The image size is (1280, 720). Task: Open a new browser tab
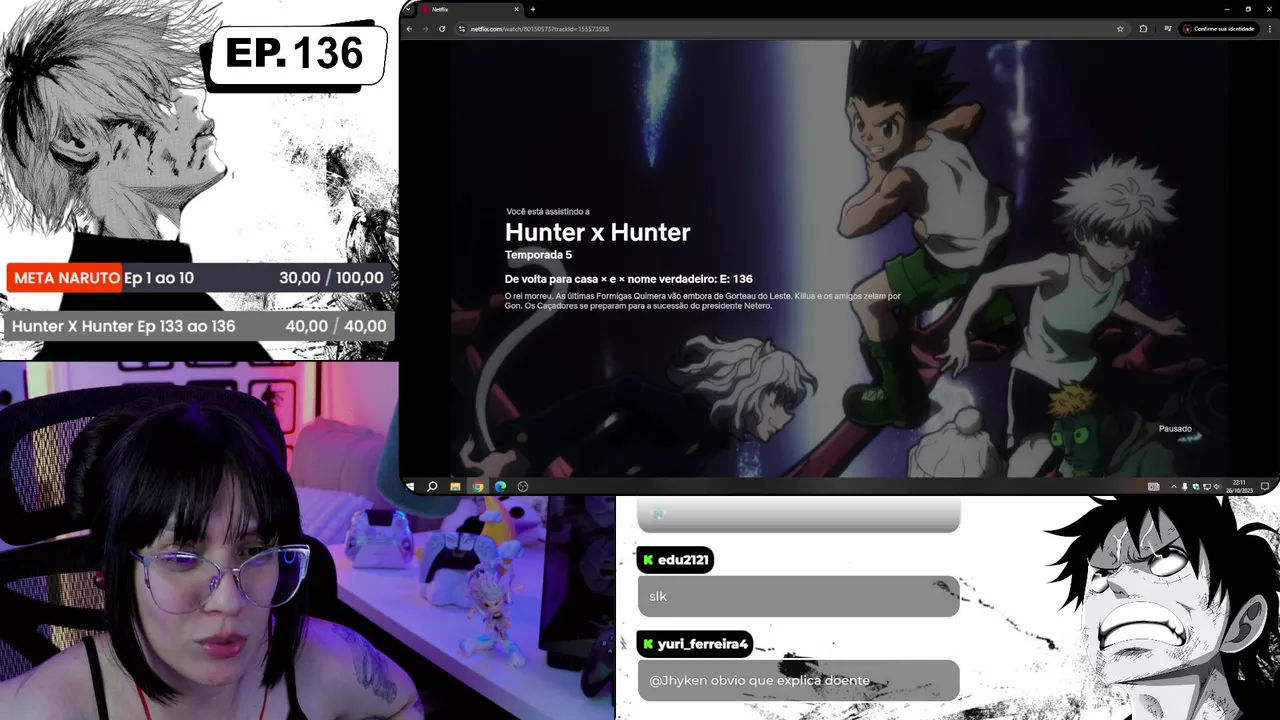click(533, 9)
